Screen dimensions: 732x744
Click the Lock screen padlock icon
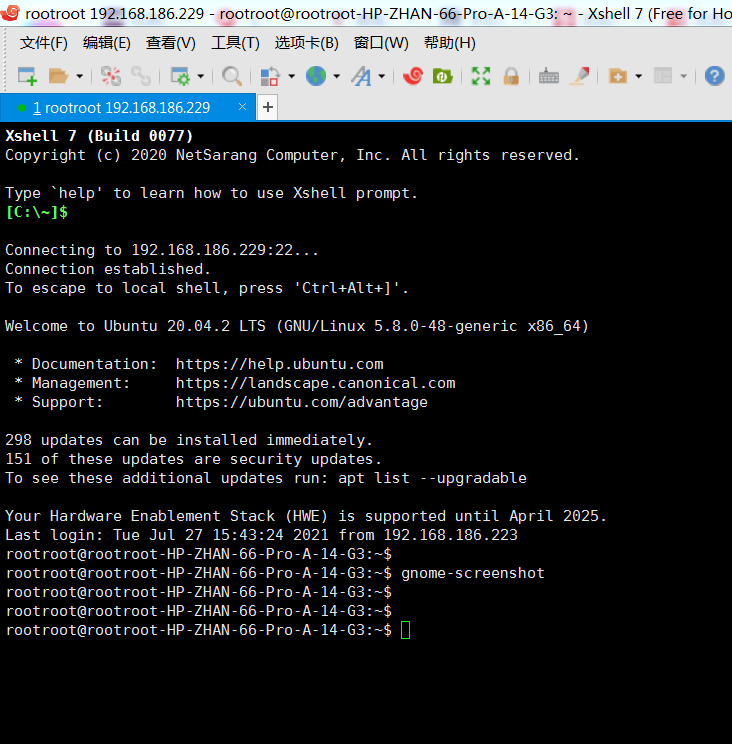click(511, 76)
